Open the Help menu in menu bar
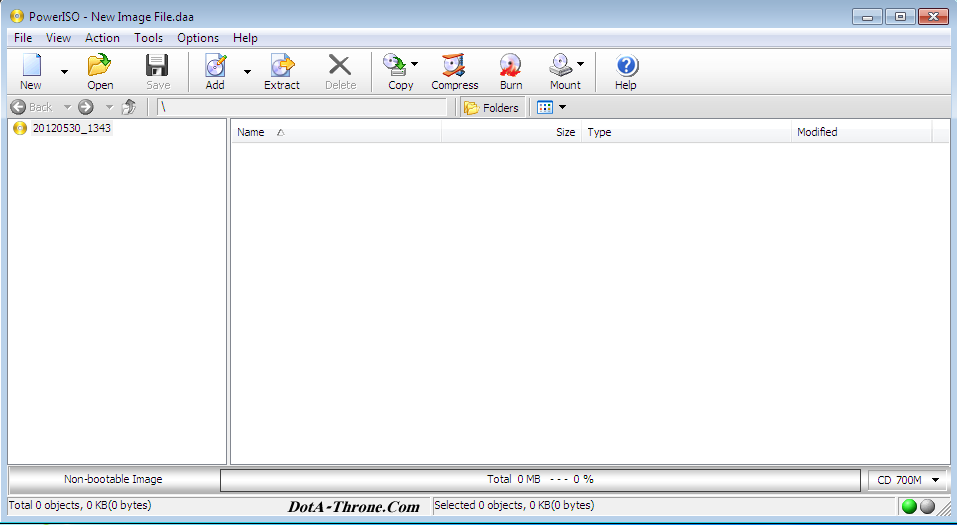This screenshot has height=525, width=957. point(245,38)
